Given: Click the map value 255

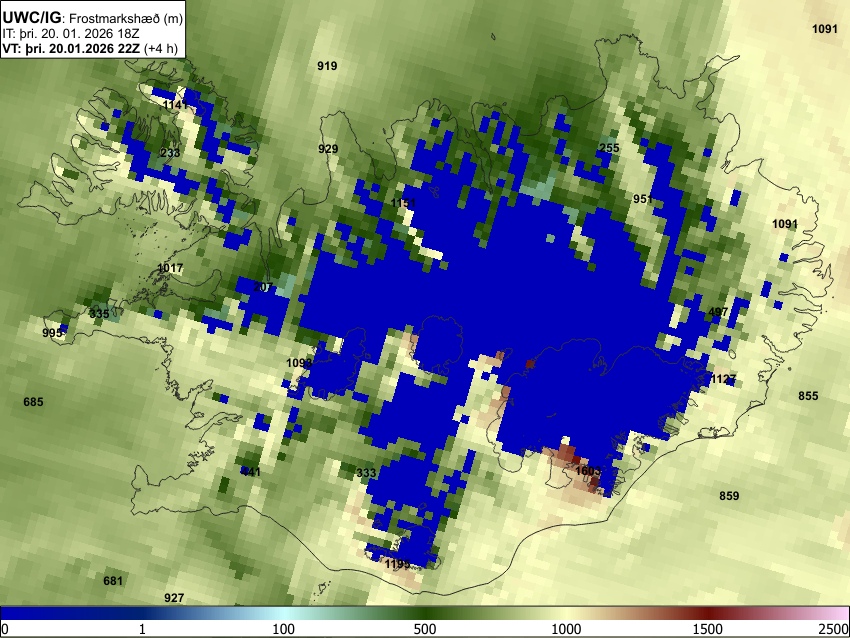Looking at the screenshot, I should point(609,148).
